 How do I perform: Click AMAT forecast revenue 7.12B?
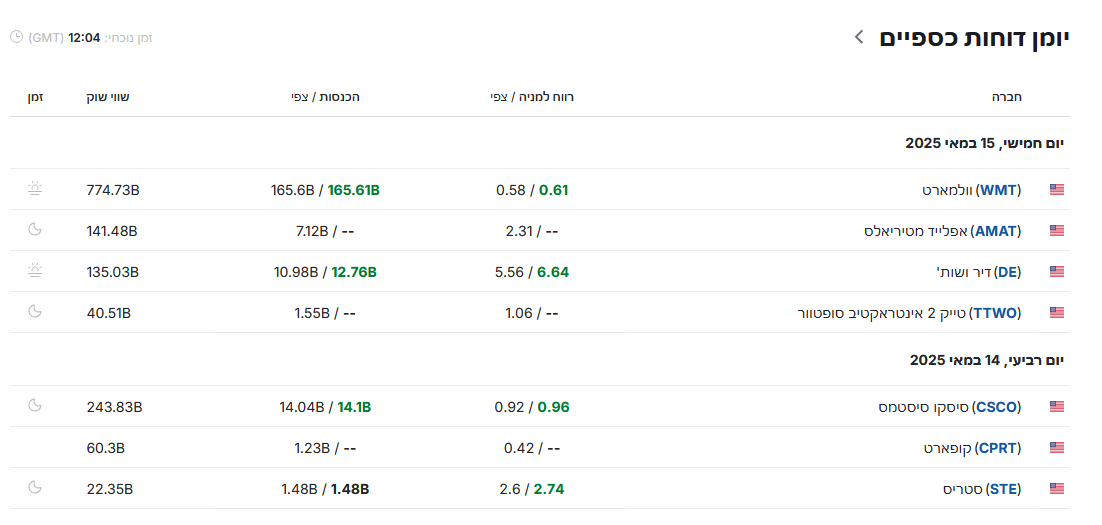click(312, 231)
